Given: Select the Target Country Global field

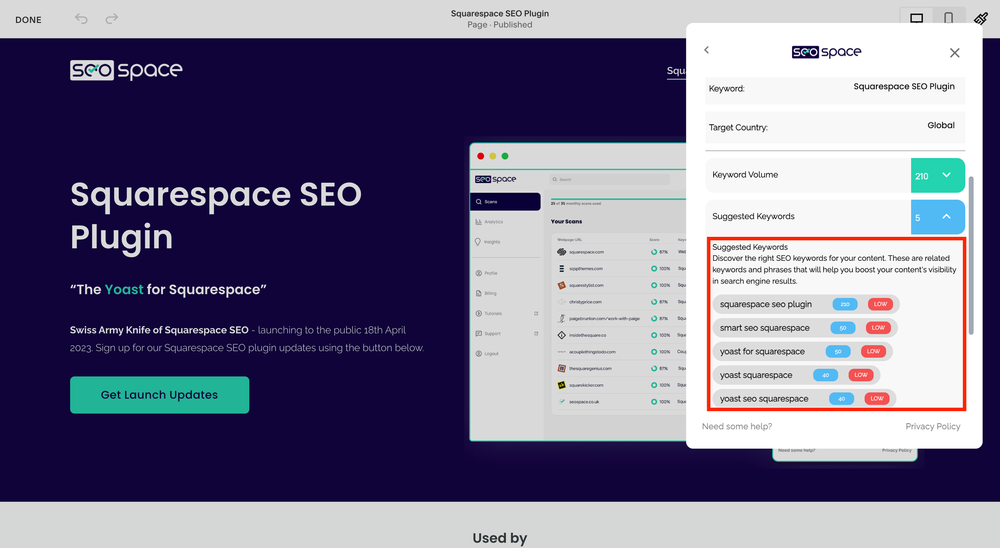Looking at the screenshot, I should (835, 127).
